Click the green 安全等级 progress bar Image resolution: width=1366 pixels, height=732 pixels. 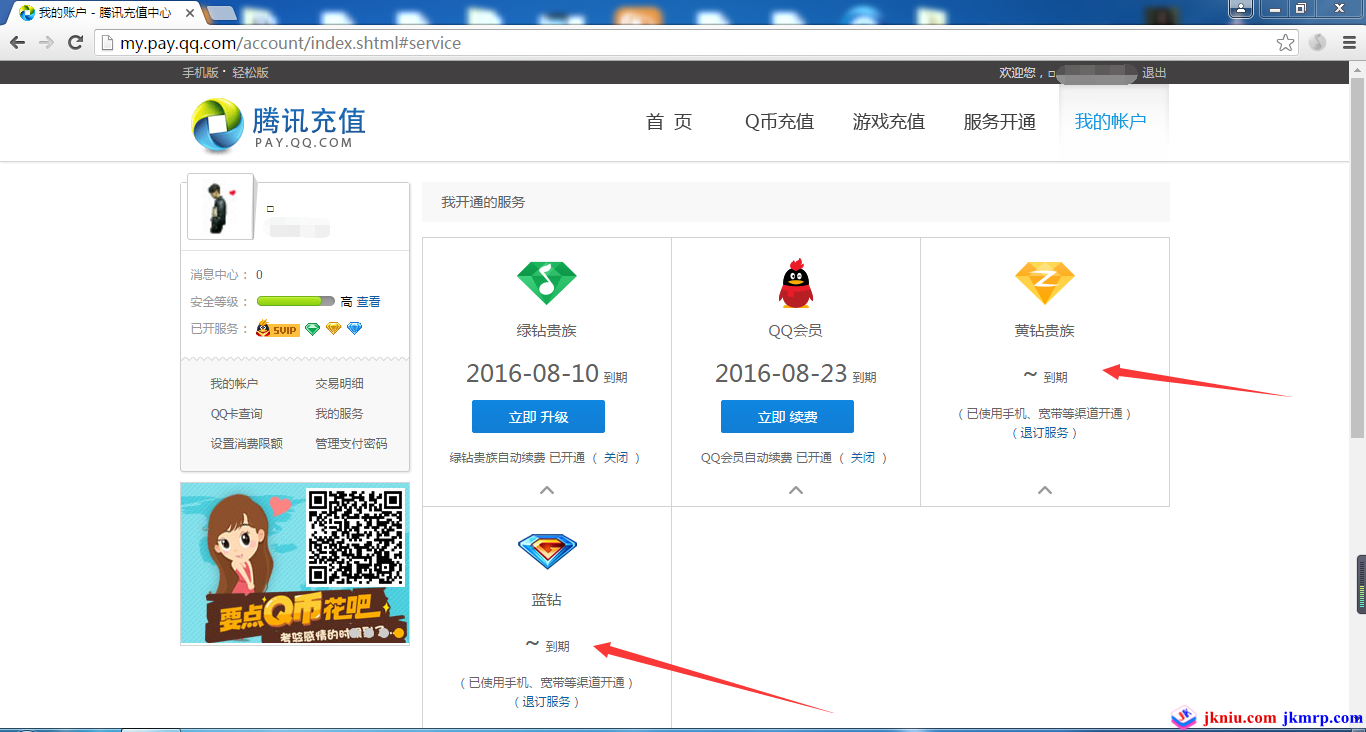click(x=295, y=301)
